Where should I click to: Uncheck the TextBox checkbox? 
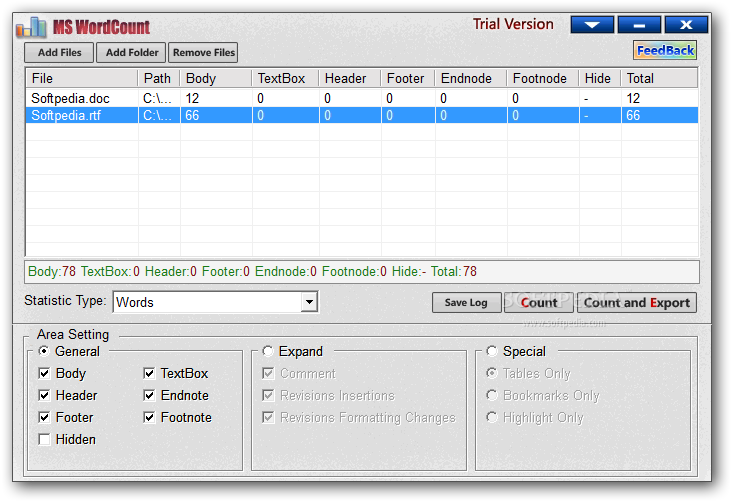pos(149,373)
